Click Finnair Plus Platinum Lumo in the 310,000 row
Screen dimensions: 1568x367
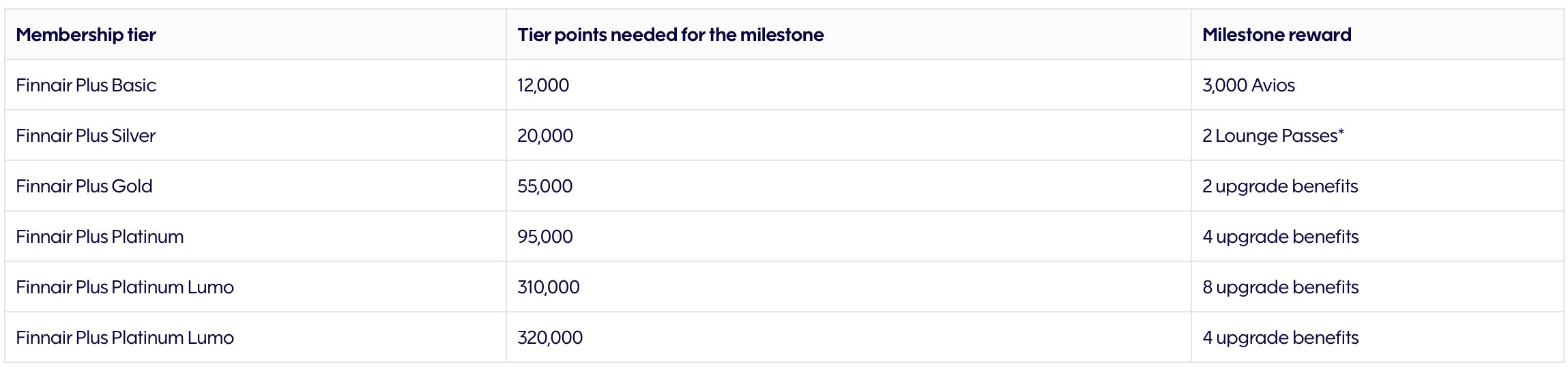125,287
